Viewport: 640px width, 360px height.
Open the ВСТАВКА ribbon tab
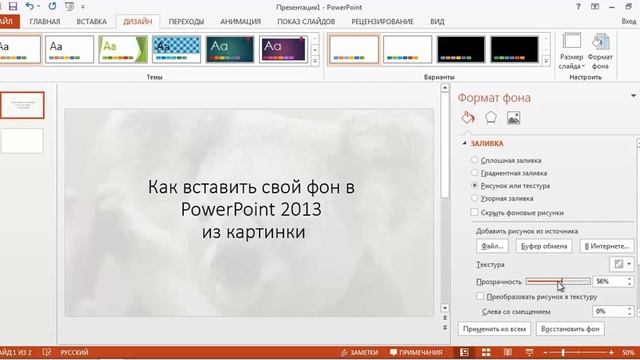[x=91, y=22]
